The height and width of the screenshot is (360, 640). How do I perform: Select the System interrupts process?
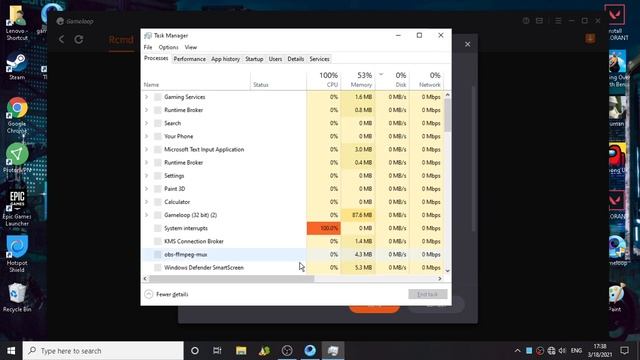coord(293,228)
